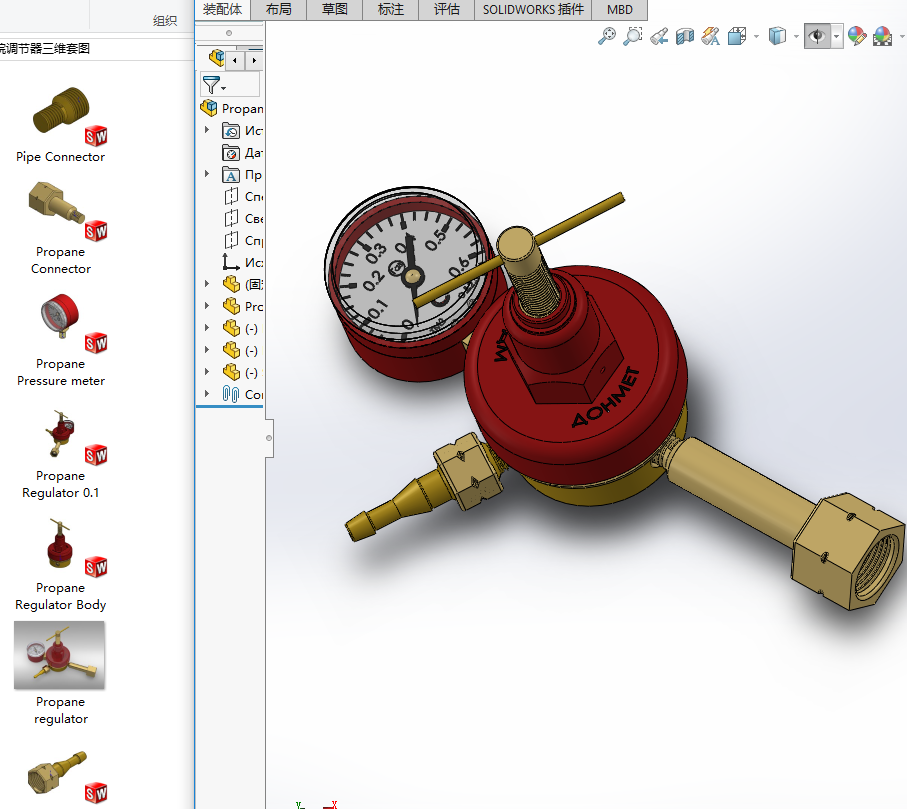Click the Zoom to Fit icon
Image resolution: width=907 pixels, height=809 pixels.
(606, 37)
